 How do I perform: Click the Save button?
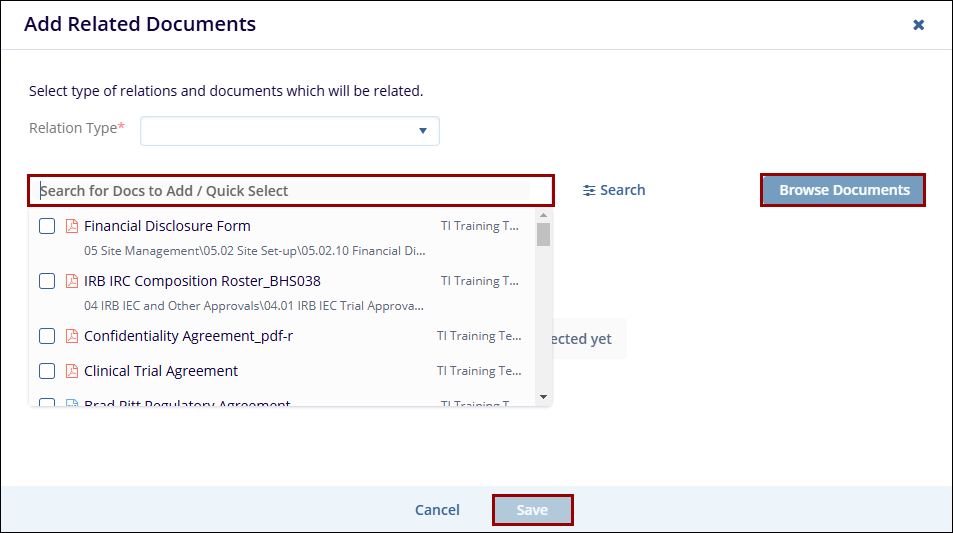[x=532, y=510]
